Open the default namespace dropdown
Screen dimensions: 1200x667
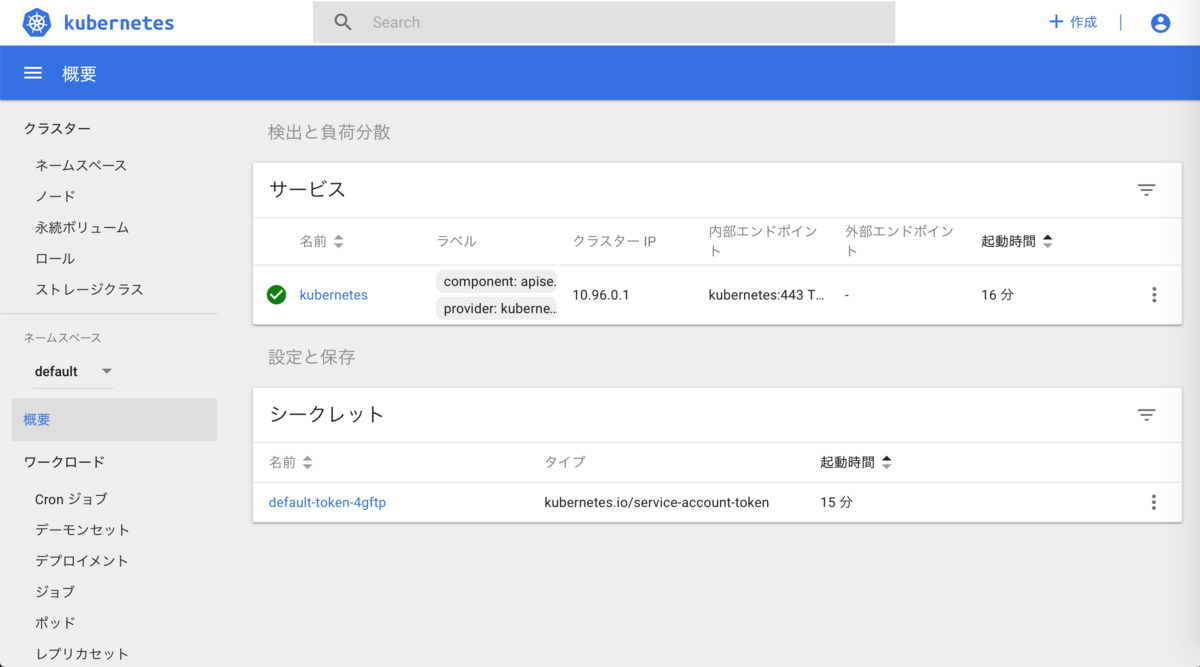[73, 371]
